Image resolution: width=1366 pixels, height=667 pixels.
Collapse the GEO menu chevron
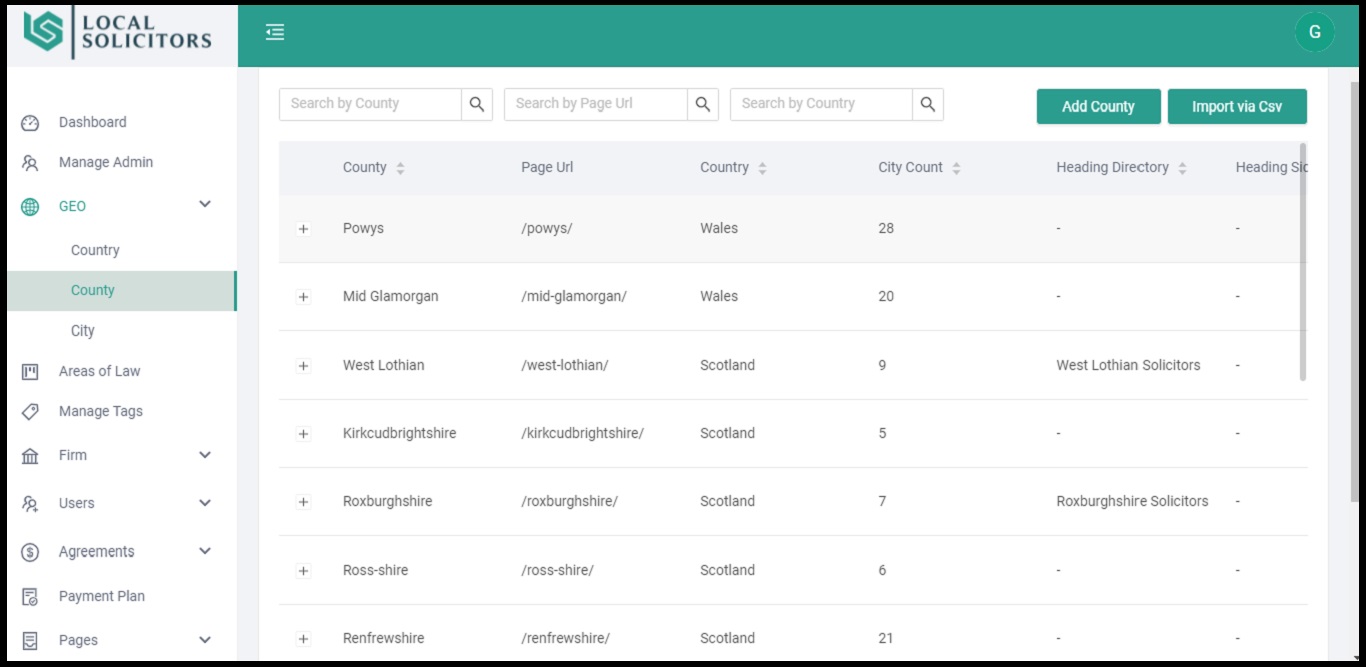point(205,205)
